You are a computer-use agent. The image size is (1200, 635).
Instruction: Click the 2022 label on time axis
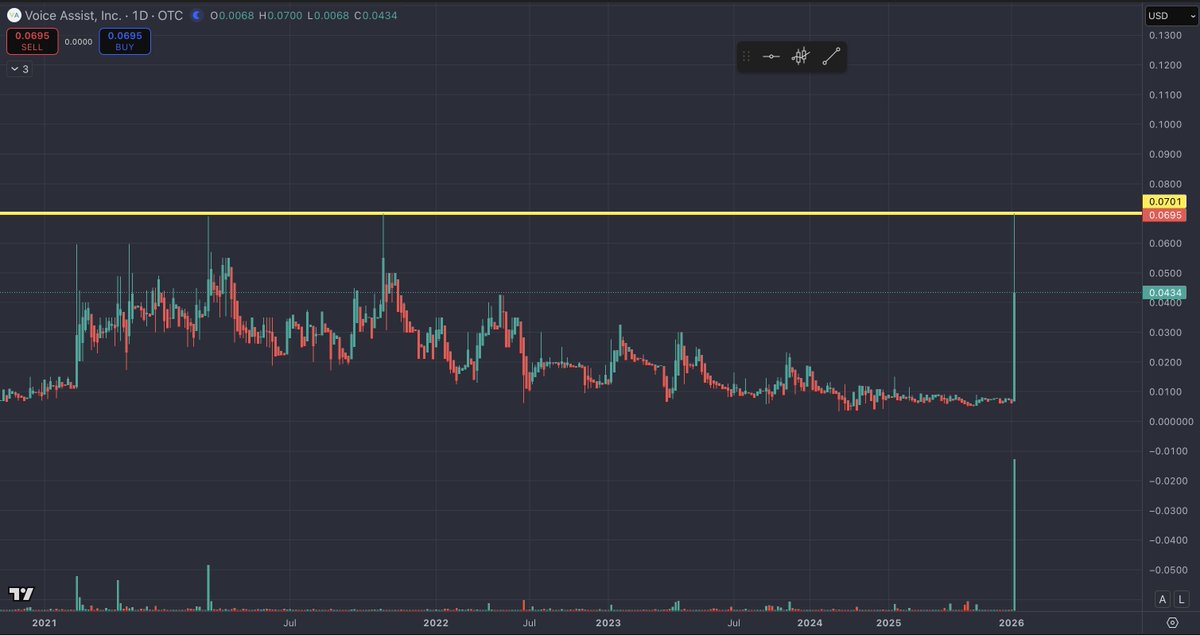(435, 623)
